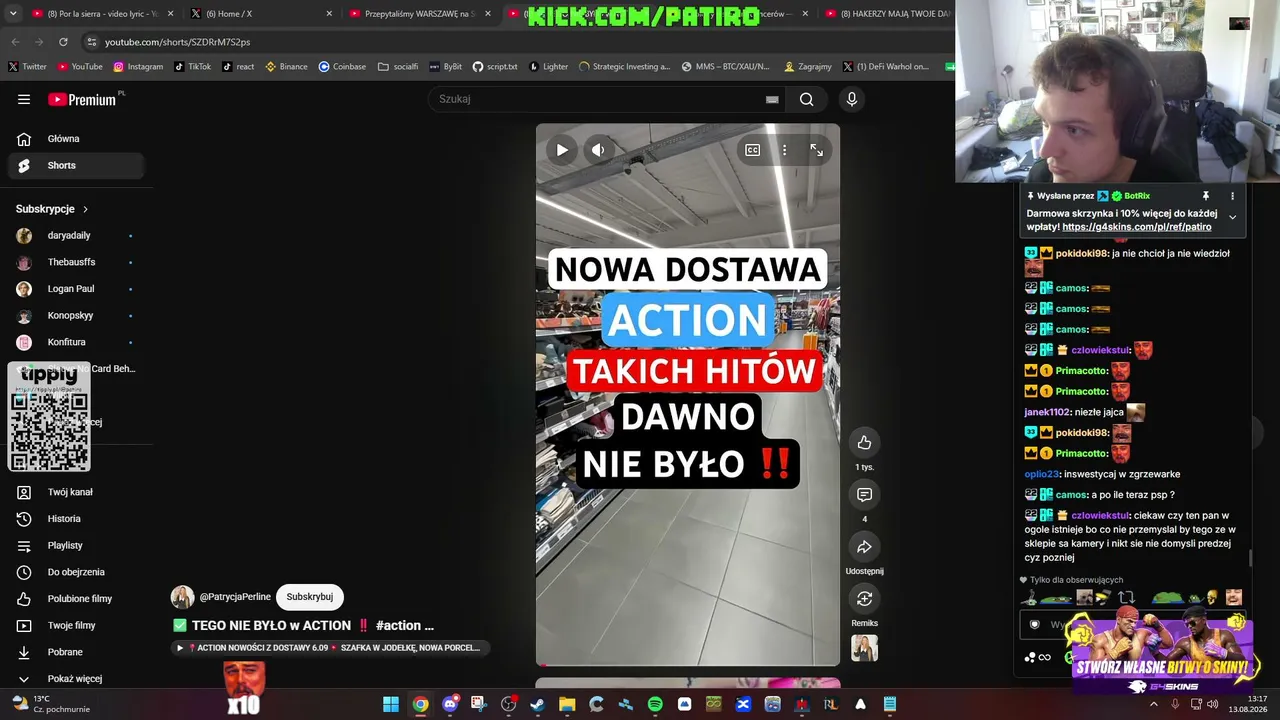Open comments on the Short
Screen dimensions: 1280x720
click(x=865, y=495)
